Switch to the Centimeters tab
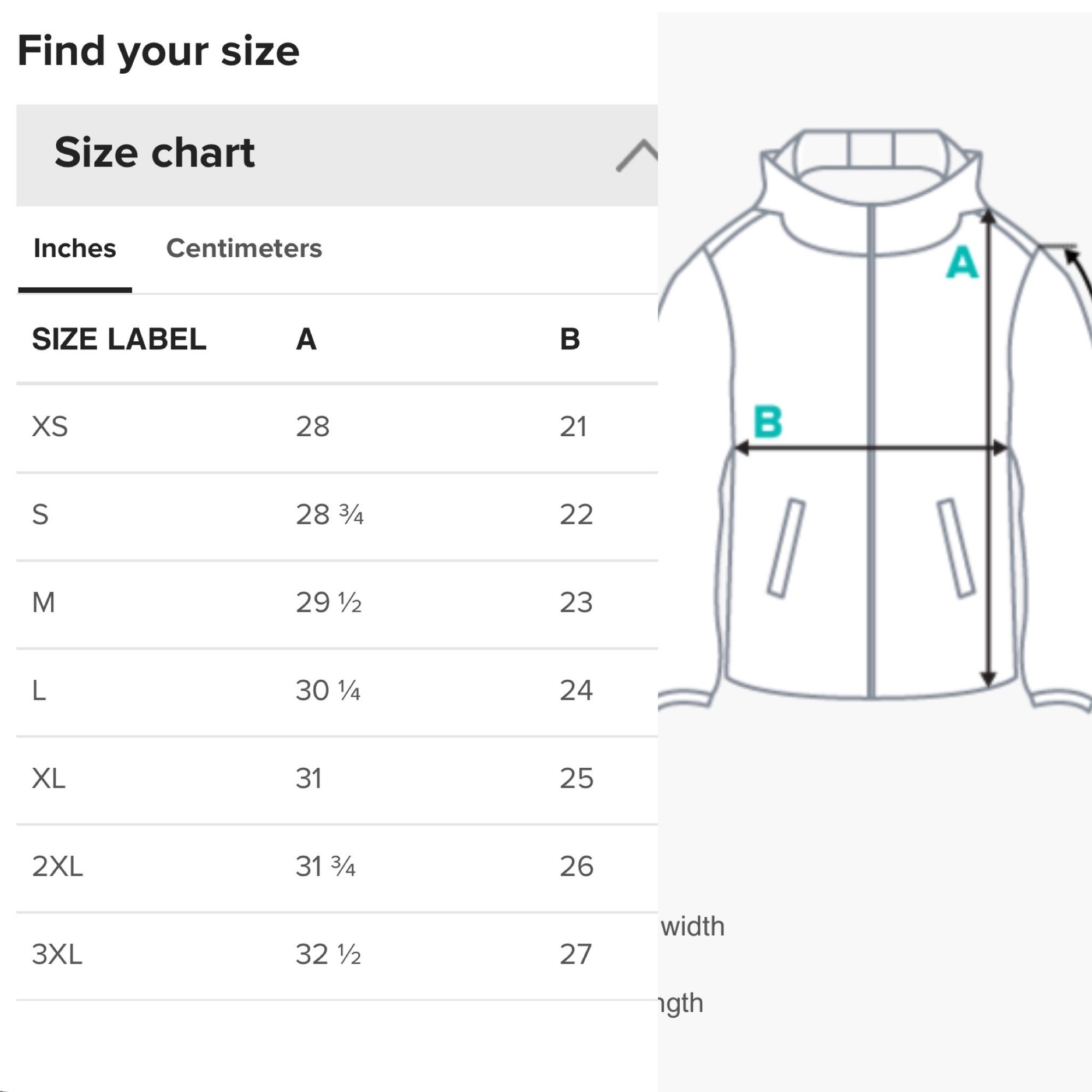 click(x=244, y=248)
